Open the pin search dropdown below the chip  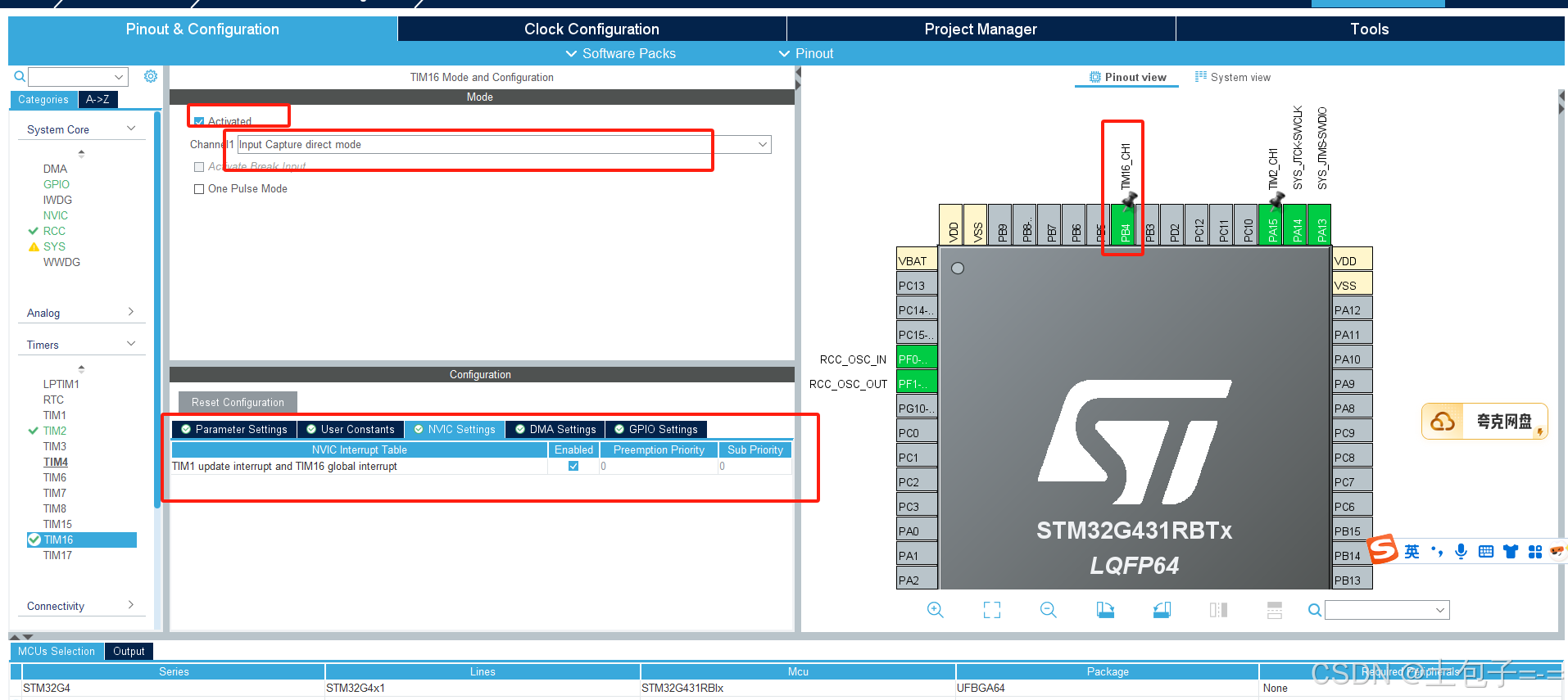pyautogui.click(x=1387, y=610)
